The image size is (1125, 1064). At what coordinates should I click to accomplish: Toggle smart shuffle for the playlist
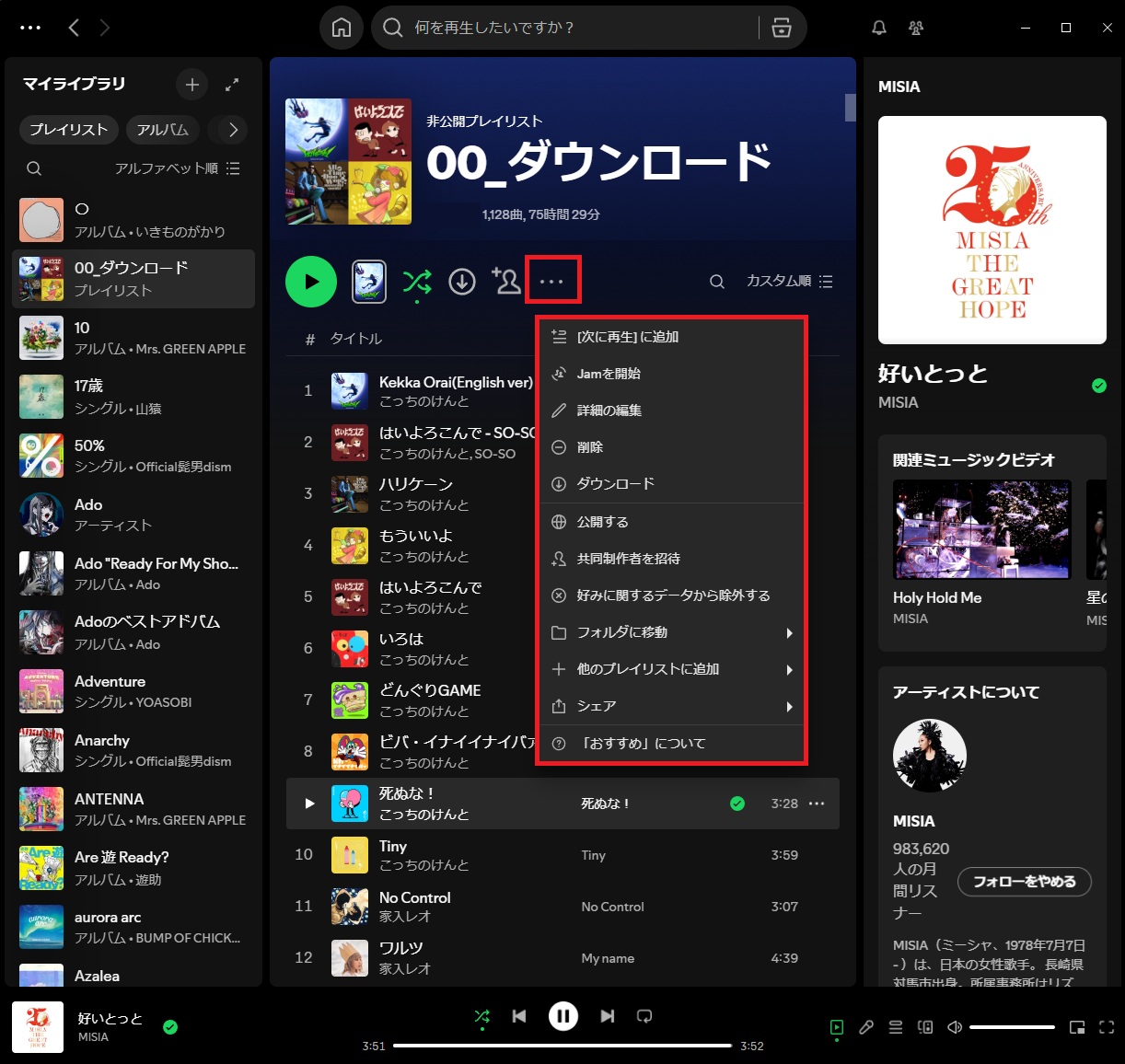tap(417, 282)
